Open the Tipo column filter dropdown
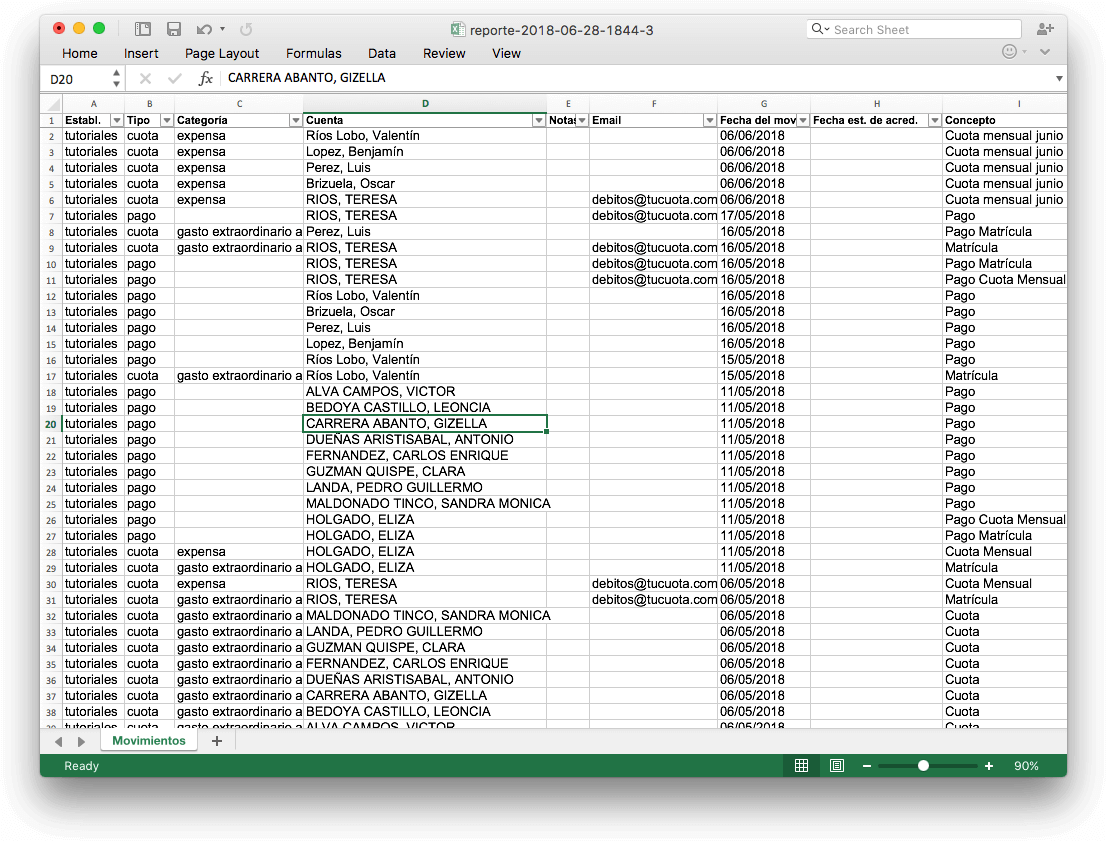Viewport: 1106px width, 841px height. point(166,121)
